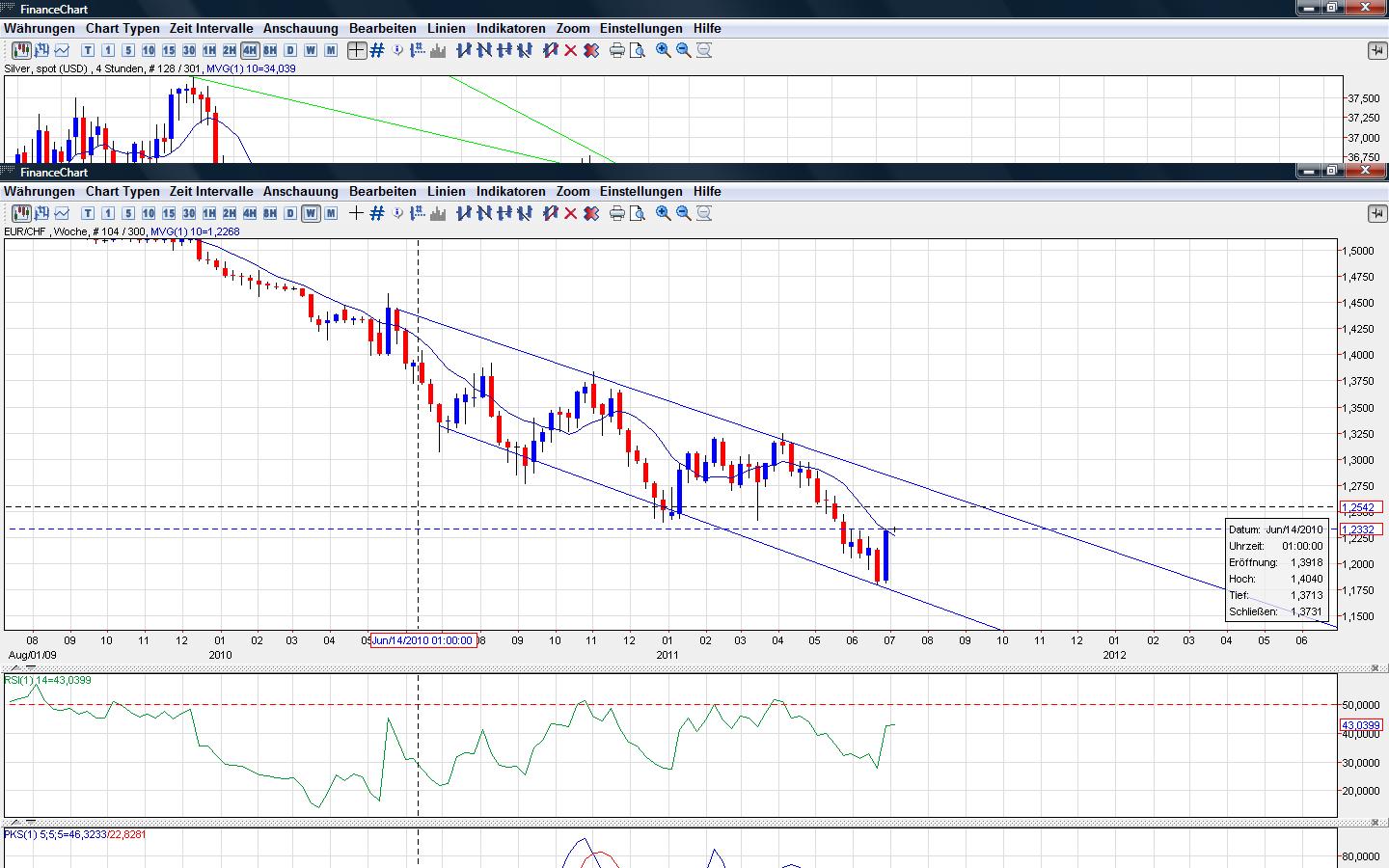Screen dimensions: 1389x868
Task: Open Linien menu in EUR/CHF window
Action: (447, 191)
